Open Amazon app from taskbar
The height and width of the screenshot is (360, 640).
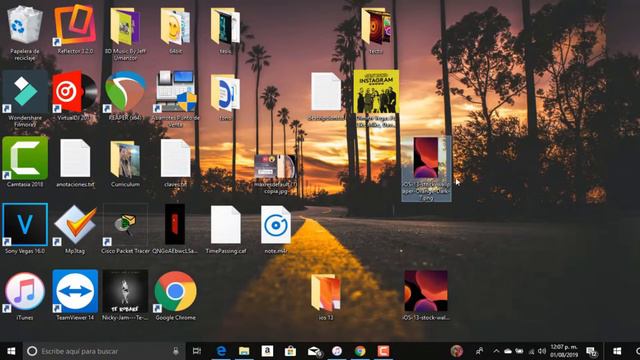267,351
